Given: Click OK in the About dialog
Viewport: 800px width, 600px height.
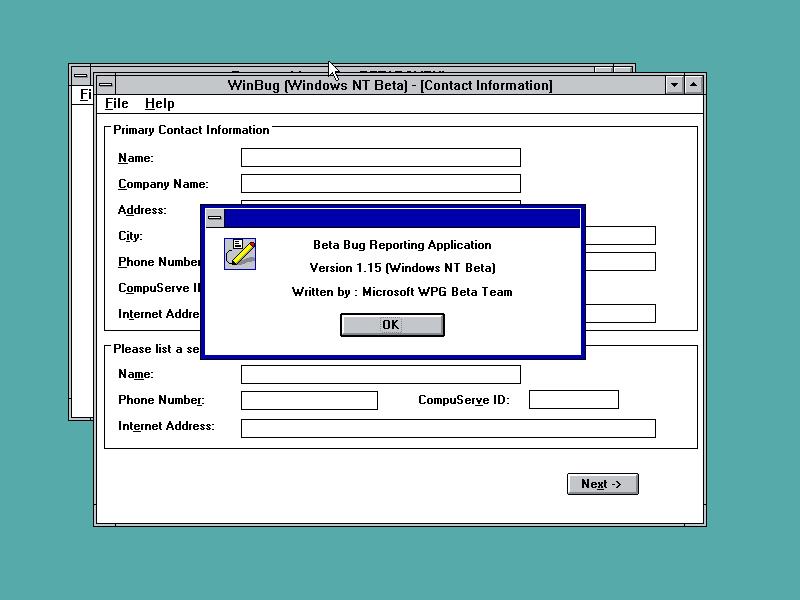Looking at the screenshot, I should (392, 325).
